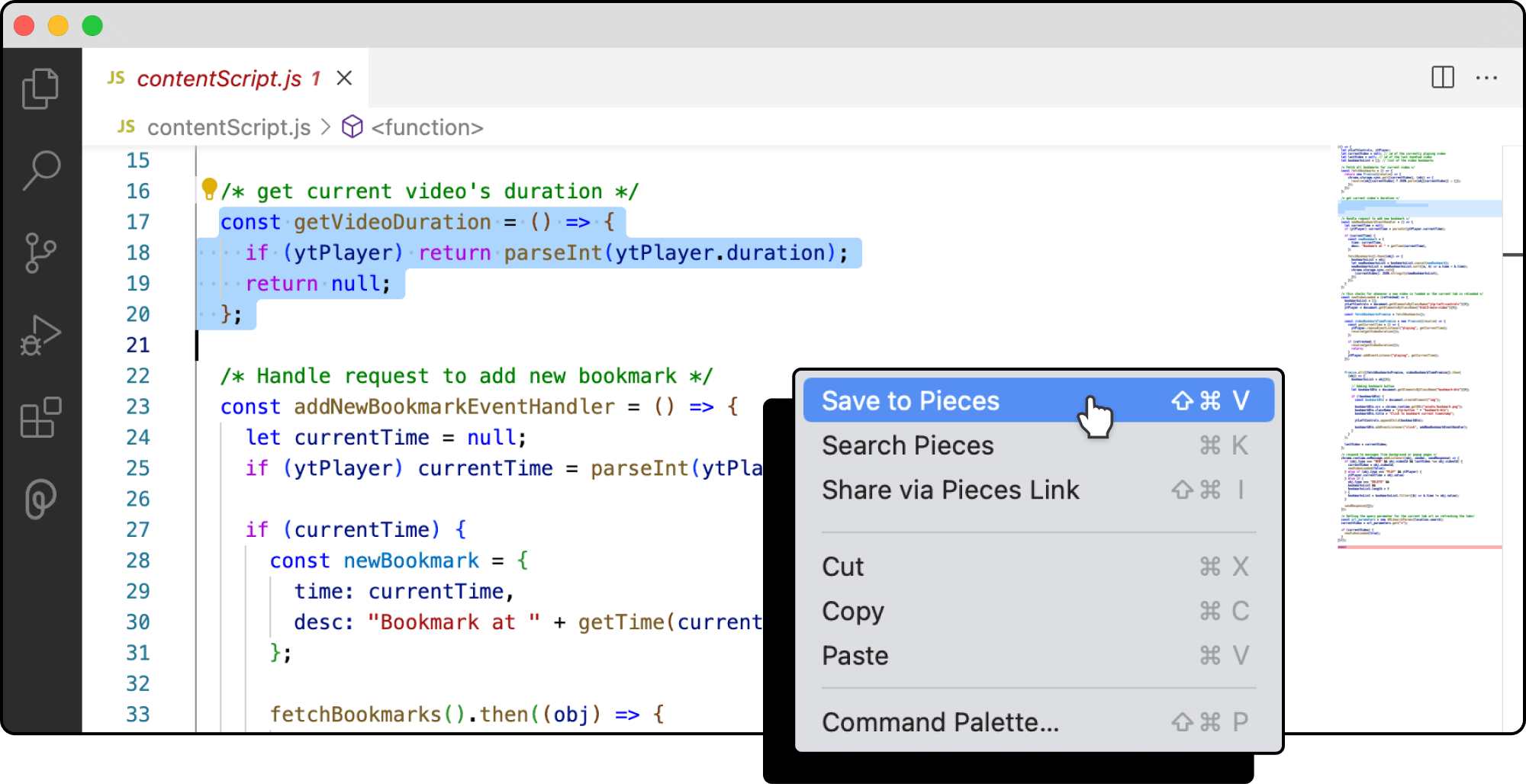Select the contentScript.js editor tab
The image size is (1526, 784).
225,78
